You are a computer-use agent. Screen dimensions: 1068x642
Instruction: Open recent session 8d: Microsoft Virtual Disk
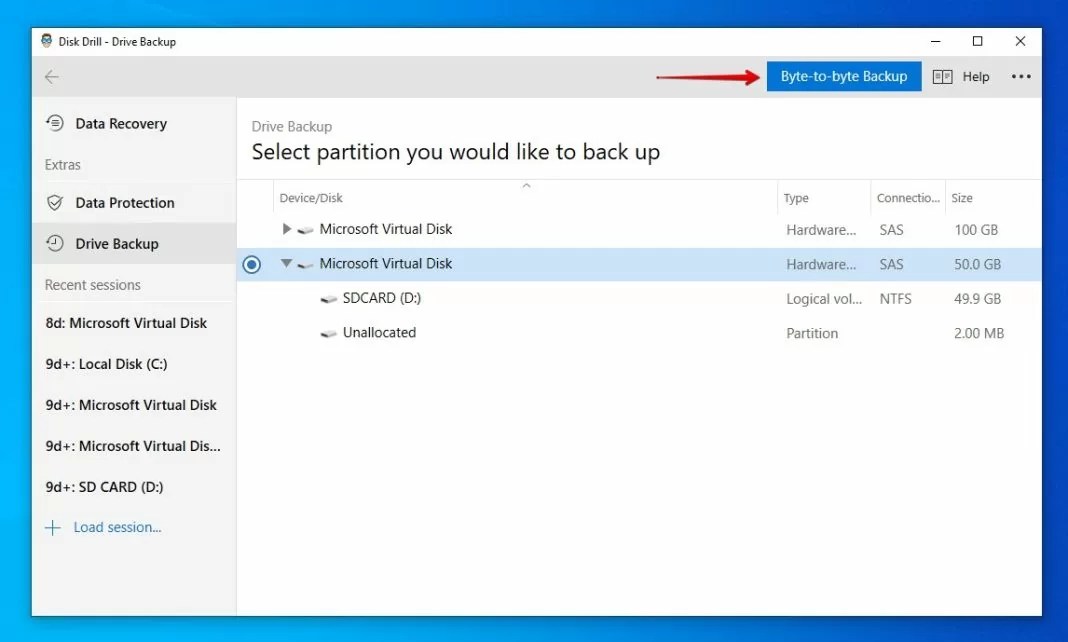[x=126, y=323]
